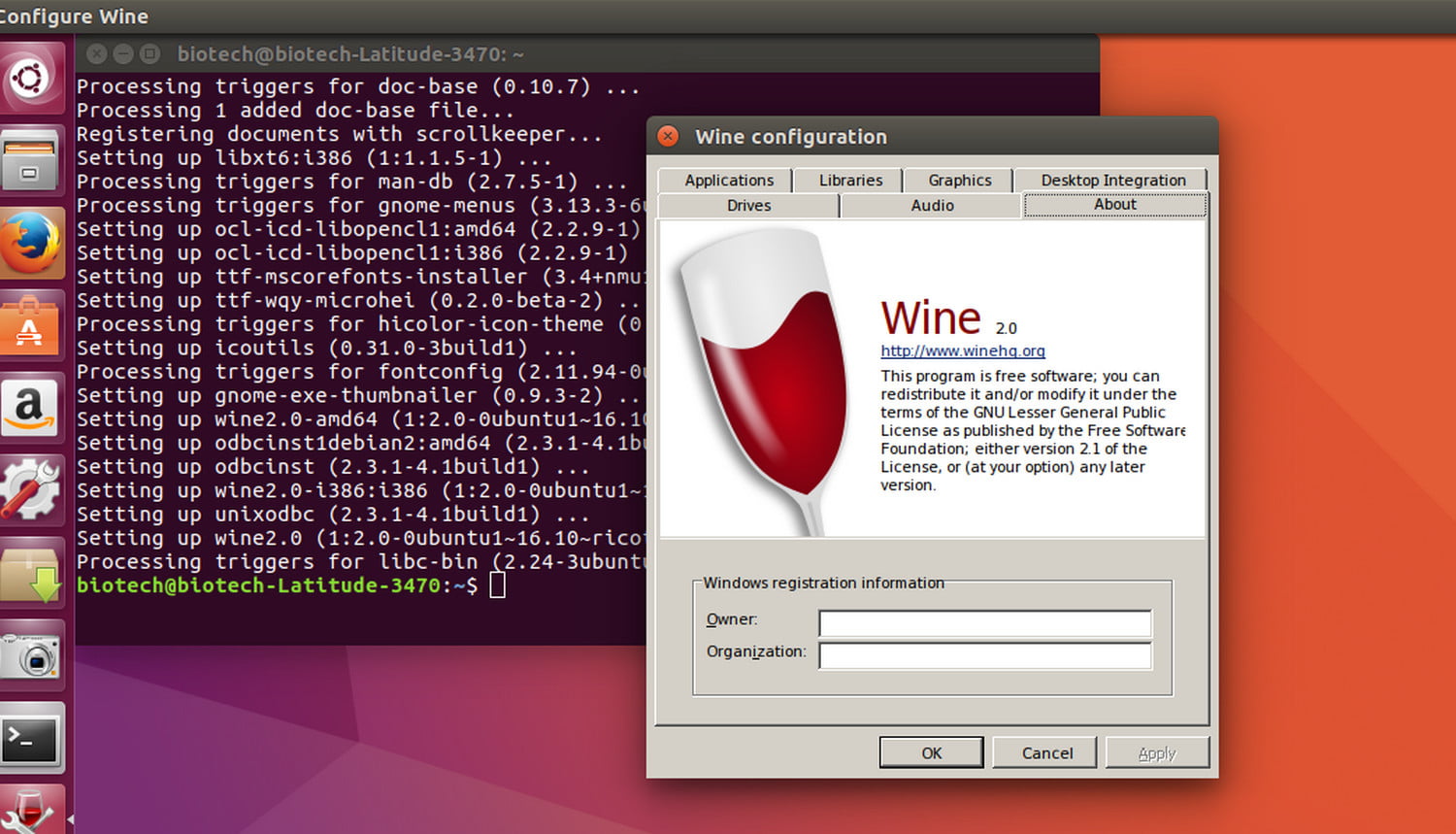Maximize the terminal window

149,54
